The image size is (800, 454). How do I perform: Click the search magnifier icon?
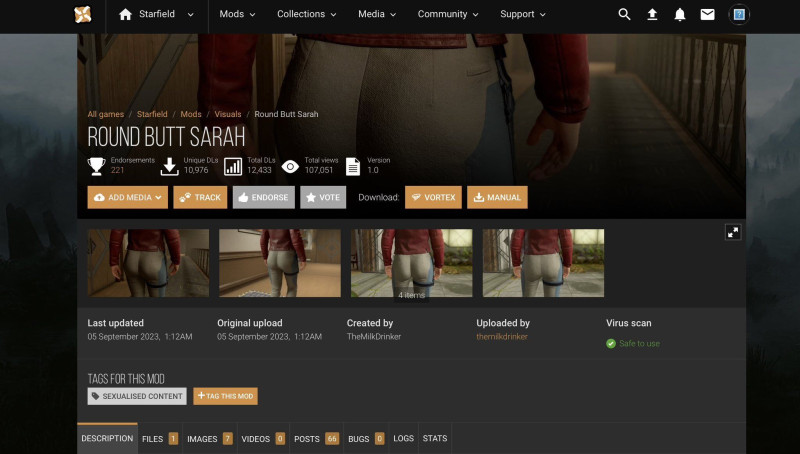624,14
